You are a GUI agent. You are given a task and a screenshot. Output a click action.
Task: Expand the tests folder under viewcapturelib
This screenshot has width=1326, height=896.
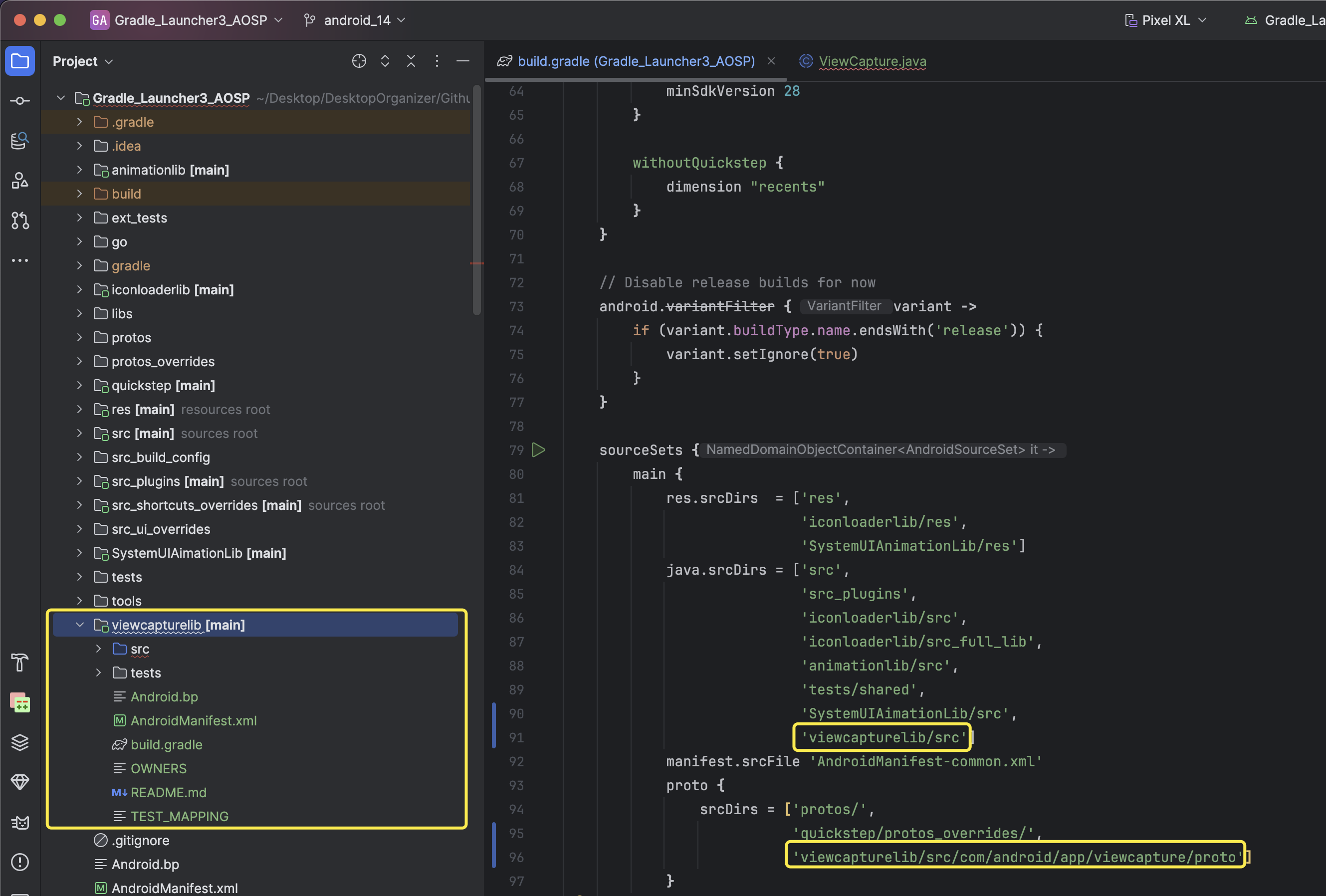(99, 672)
